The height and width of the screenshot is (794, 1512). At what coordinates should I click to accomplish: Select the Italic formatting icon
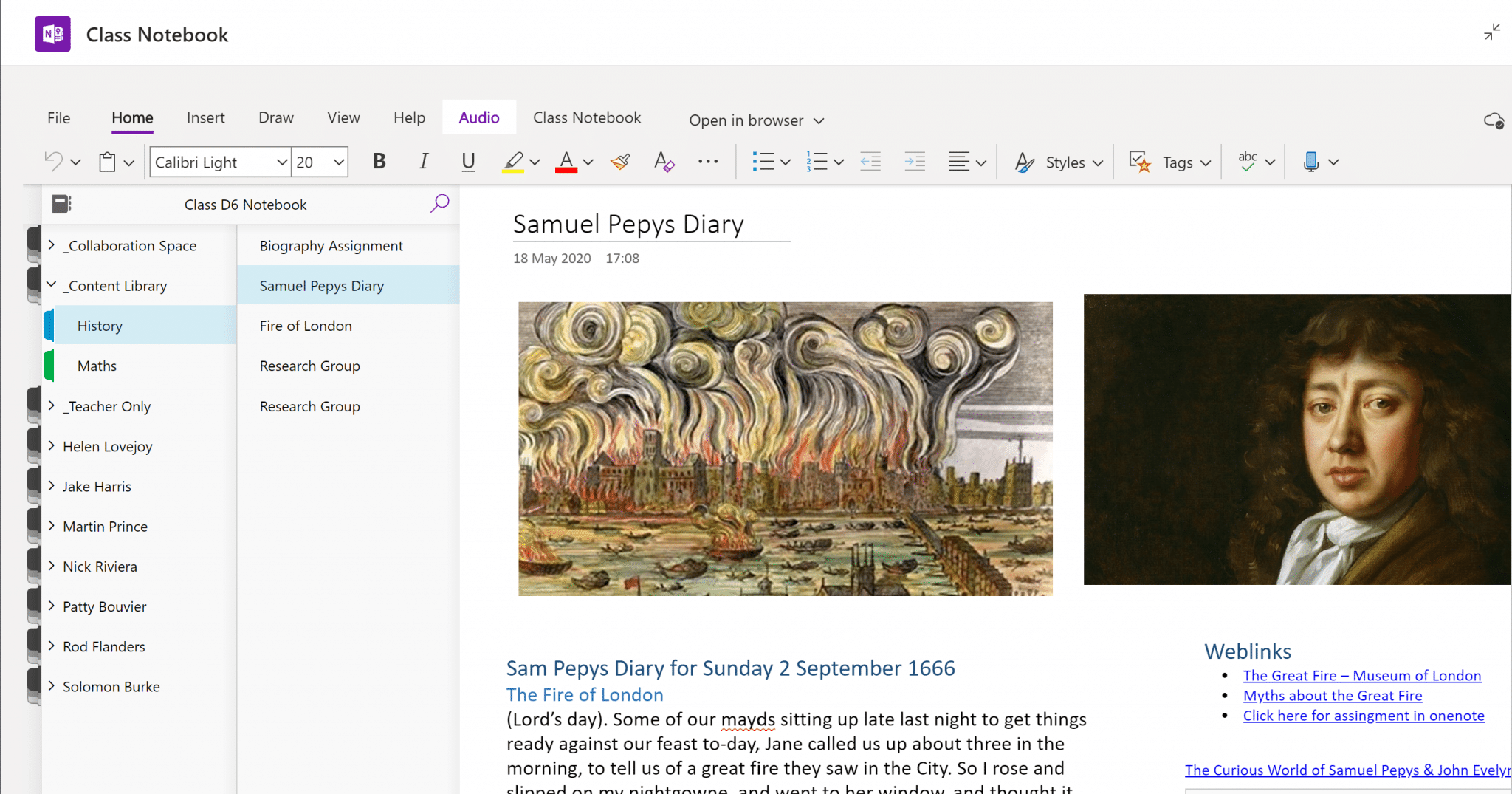click(x=424, y=161)
